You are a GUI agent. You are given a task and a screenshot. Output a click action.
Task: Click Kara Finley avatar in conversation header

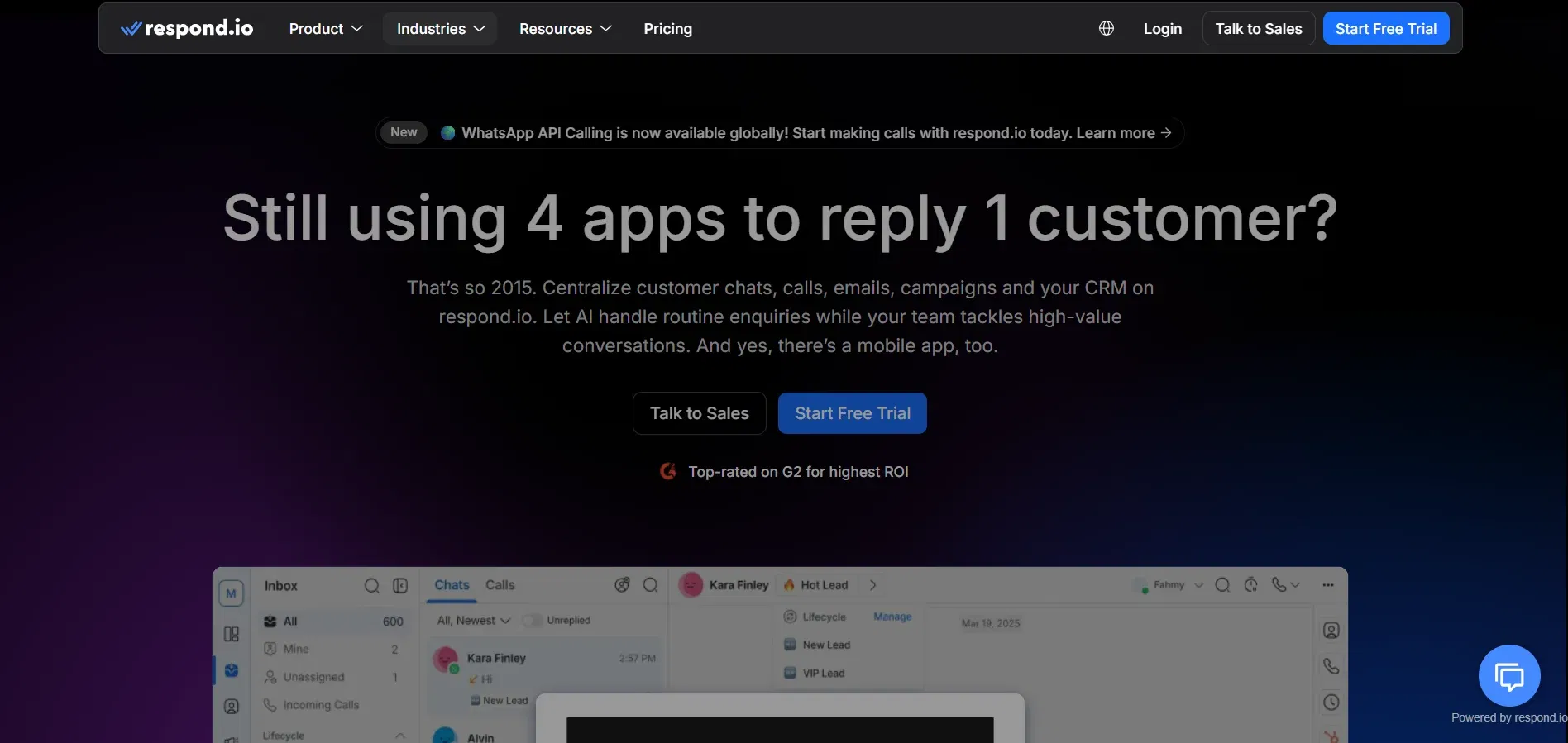pyautogui.click(x=691, y=585)
